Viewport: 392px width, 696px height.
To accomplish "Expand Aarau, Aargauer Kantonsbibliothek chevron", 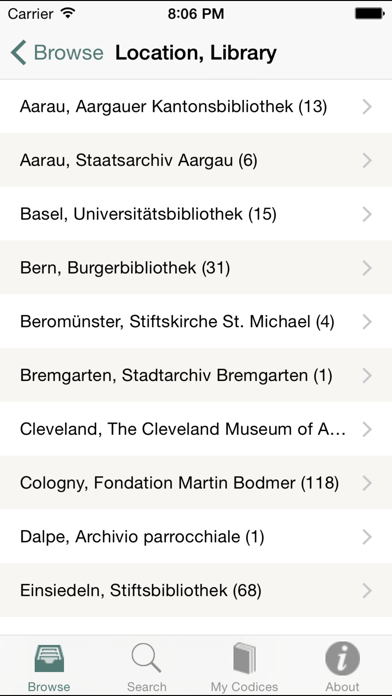I will click(367, 107).
